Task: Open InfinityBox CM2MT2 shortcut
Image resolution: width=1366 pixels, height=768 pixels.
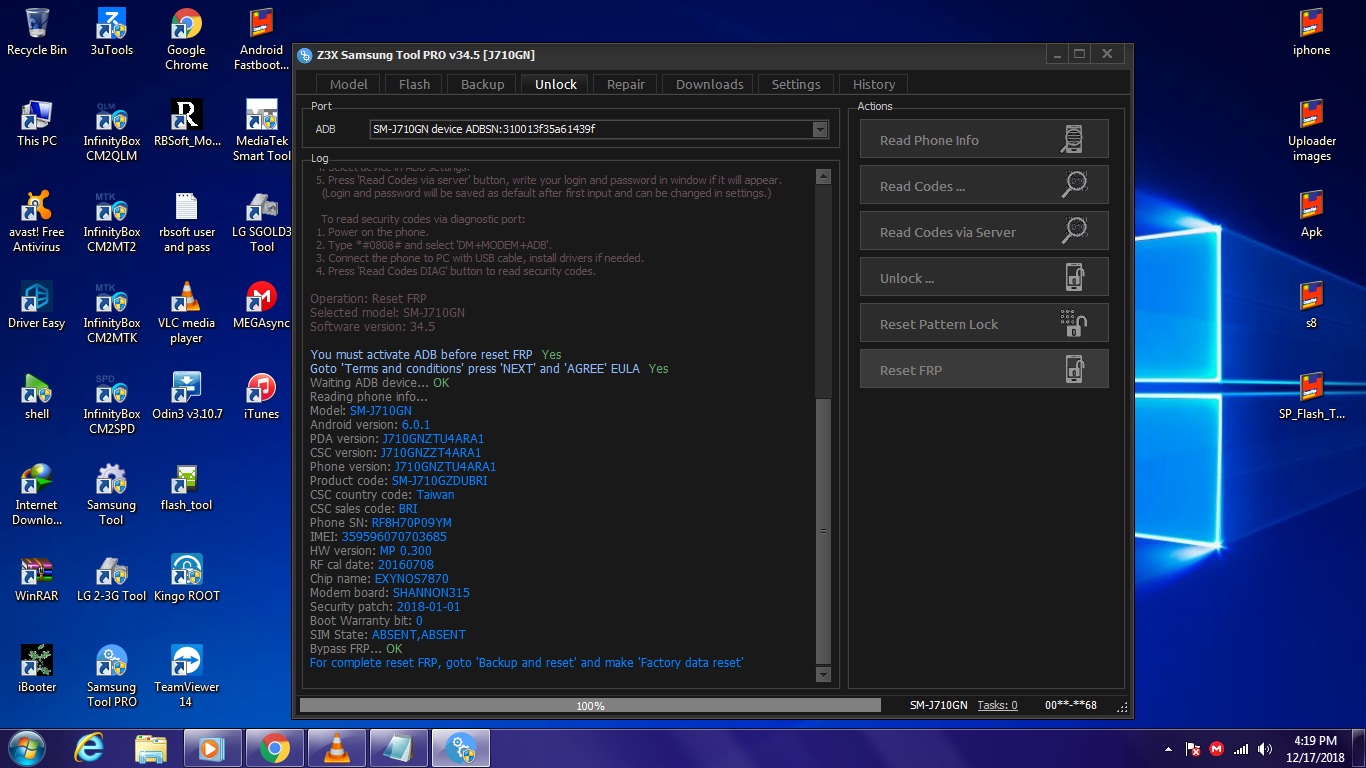Action: 111,221
